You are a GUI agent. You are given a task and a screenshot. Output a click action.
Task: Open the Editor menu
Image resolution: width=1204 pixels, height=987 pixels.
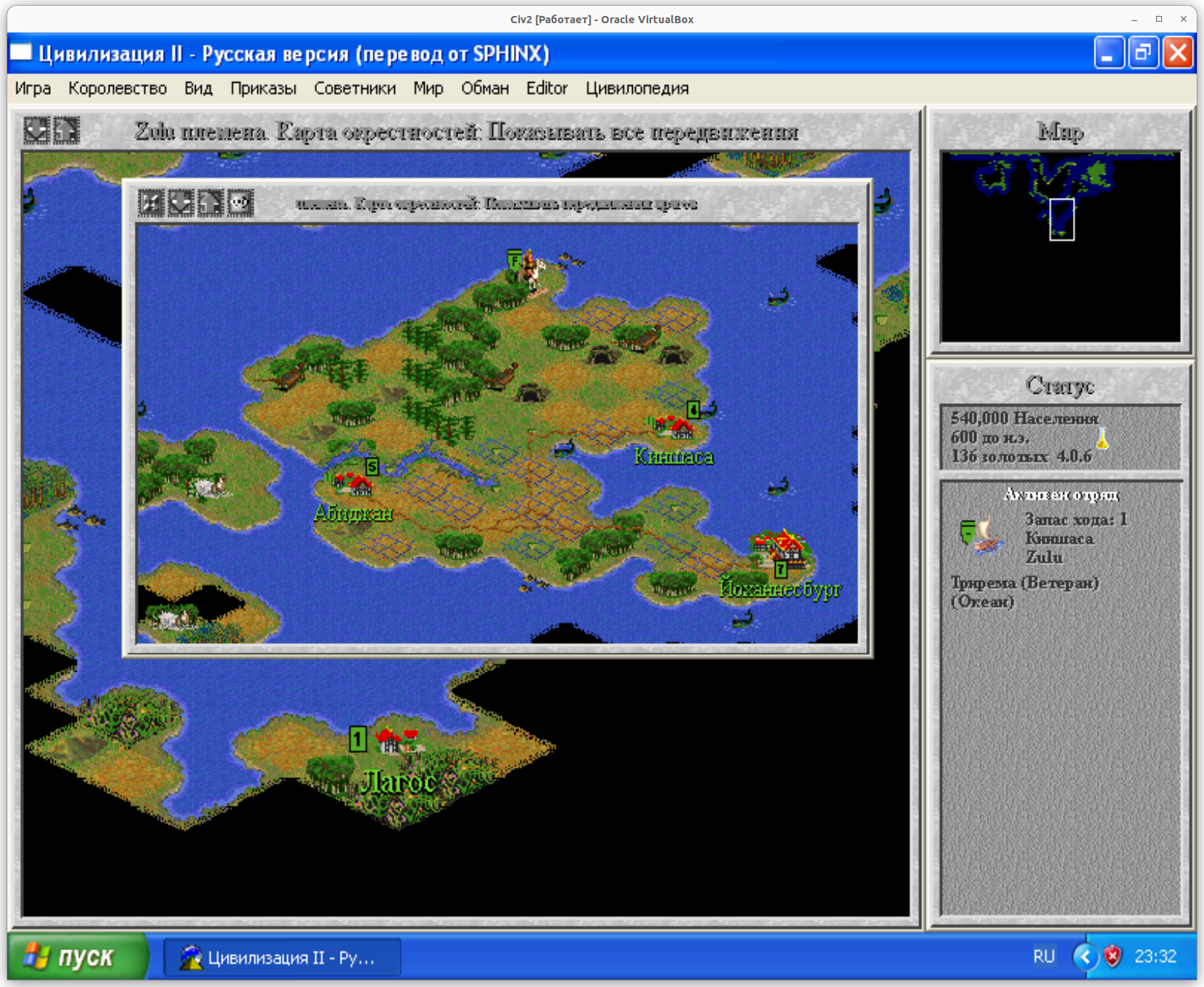(547, 88)
